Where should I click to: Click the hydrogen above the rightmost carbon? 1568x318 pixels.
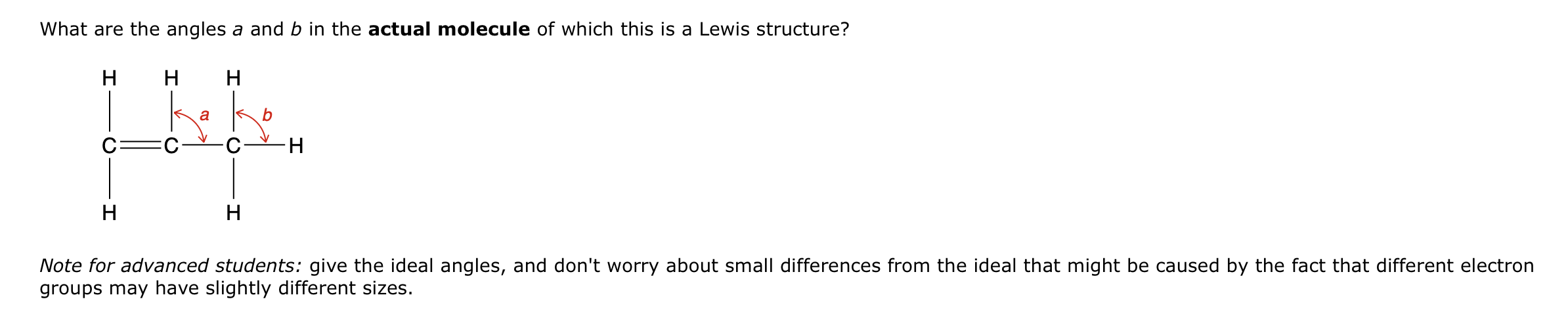point(233,79)
